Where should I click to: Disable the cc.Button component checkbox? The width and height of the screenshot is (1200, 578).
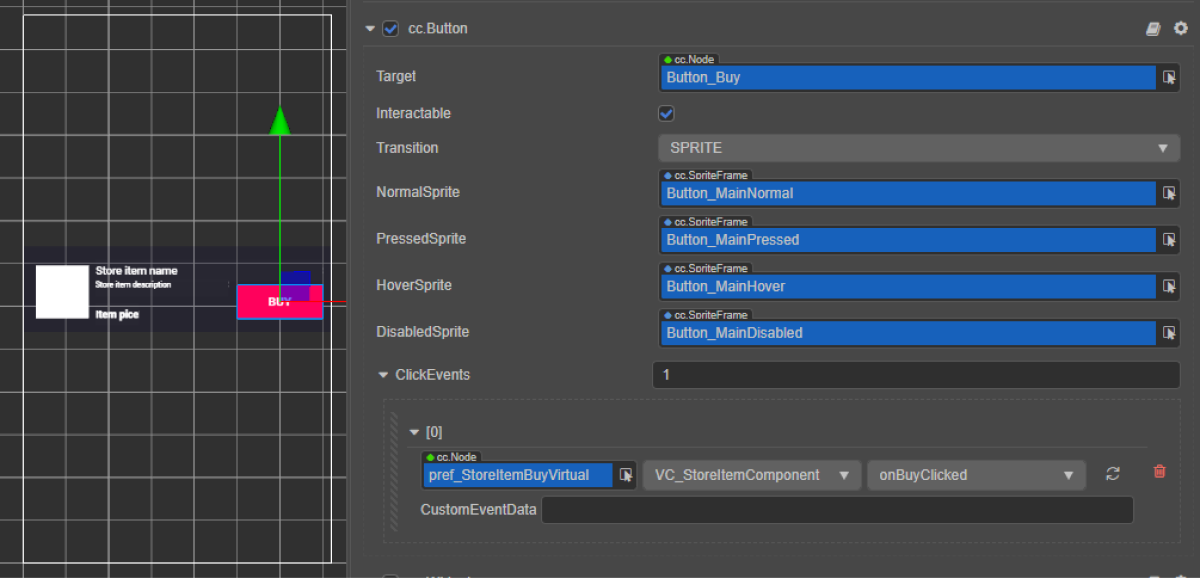[391, 29]
